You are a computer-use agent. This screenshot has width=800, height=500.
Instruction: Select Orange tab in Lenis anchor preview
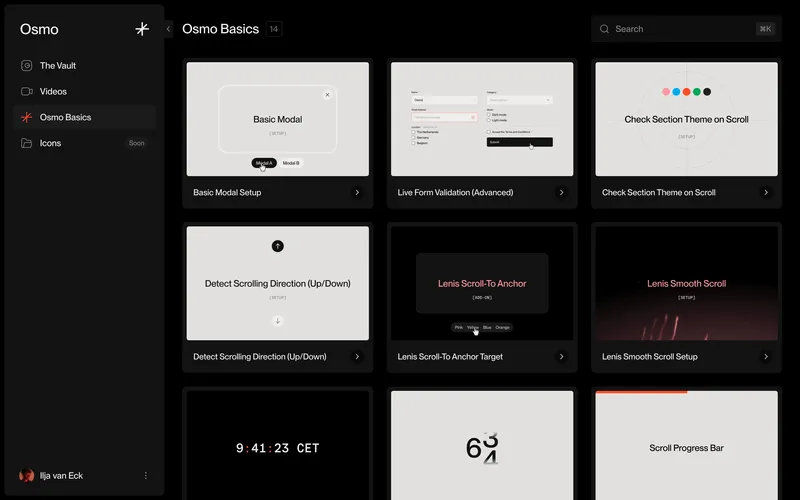pyautogui.click(x=503, y=328)
